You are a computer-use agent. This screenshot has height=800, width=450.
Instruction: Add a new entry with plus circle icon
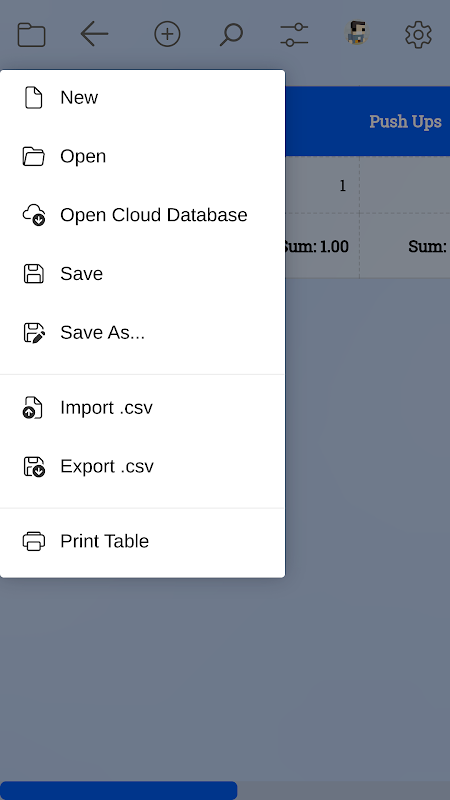[167, 35]
